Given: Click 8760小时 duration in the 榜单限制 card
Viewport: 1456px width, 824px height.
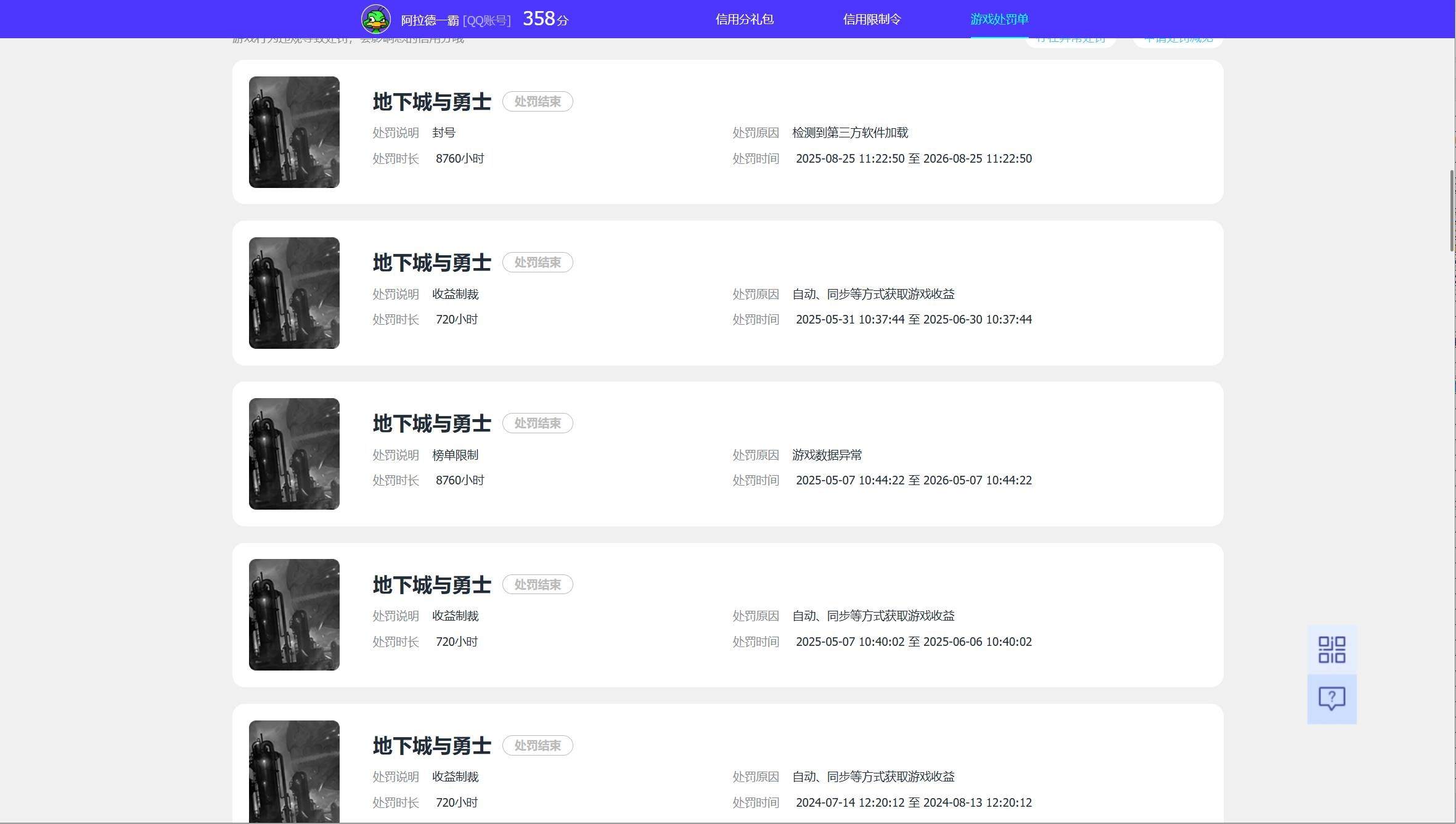Looking at the screenshot, I should pyautogui.click(x=460, y=480).
